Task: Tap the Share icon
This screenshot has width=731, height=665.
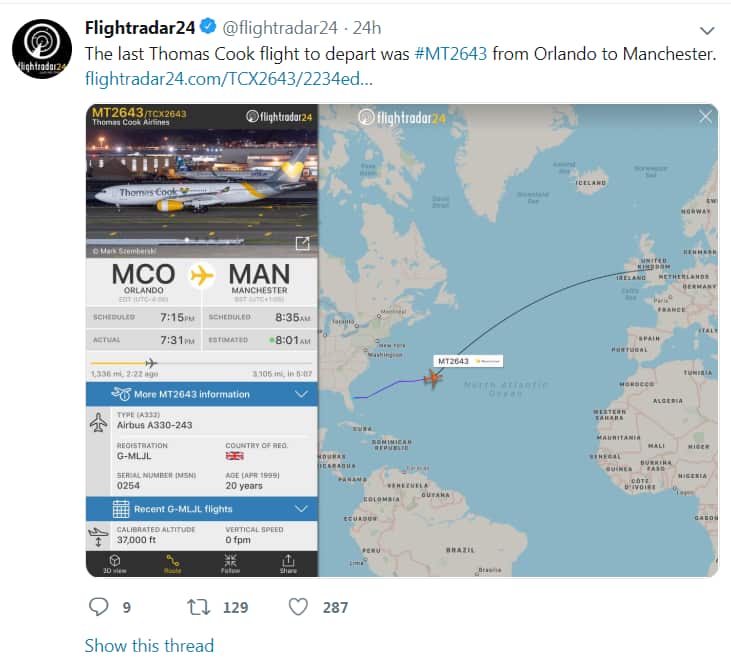Action: (x=288, y=563)
